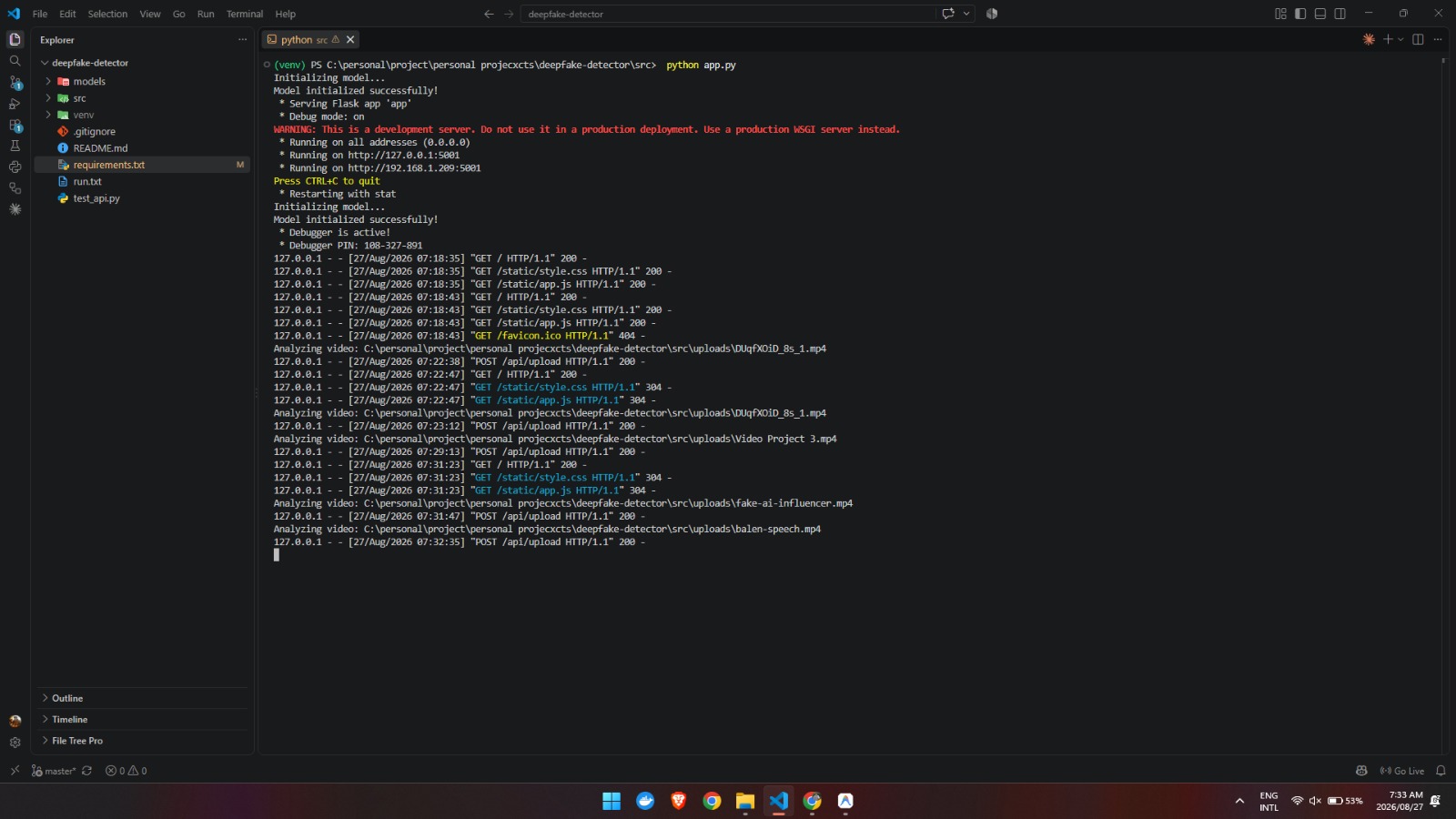Open the Search view in activity bar
This screenshot has width=1456, height=819.
point(15,61)
